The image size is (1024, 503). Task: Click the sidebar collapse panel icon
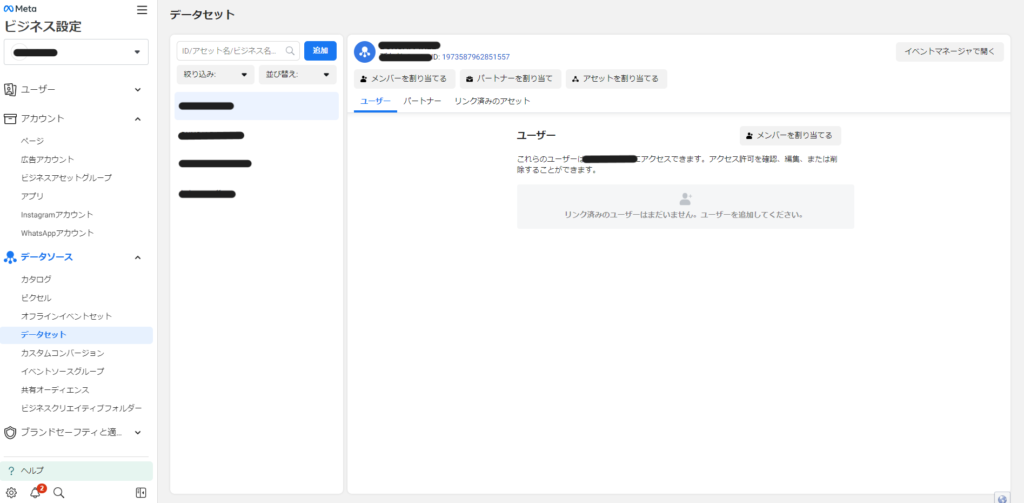(x=141, y=492)
